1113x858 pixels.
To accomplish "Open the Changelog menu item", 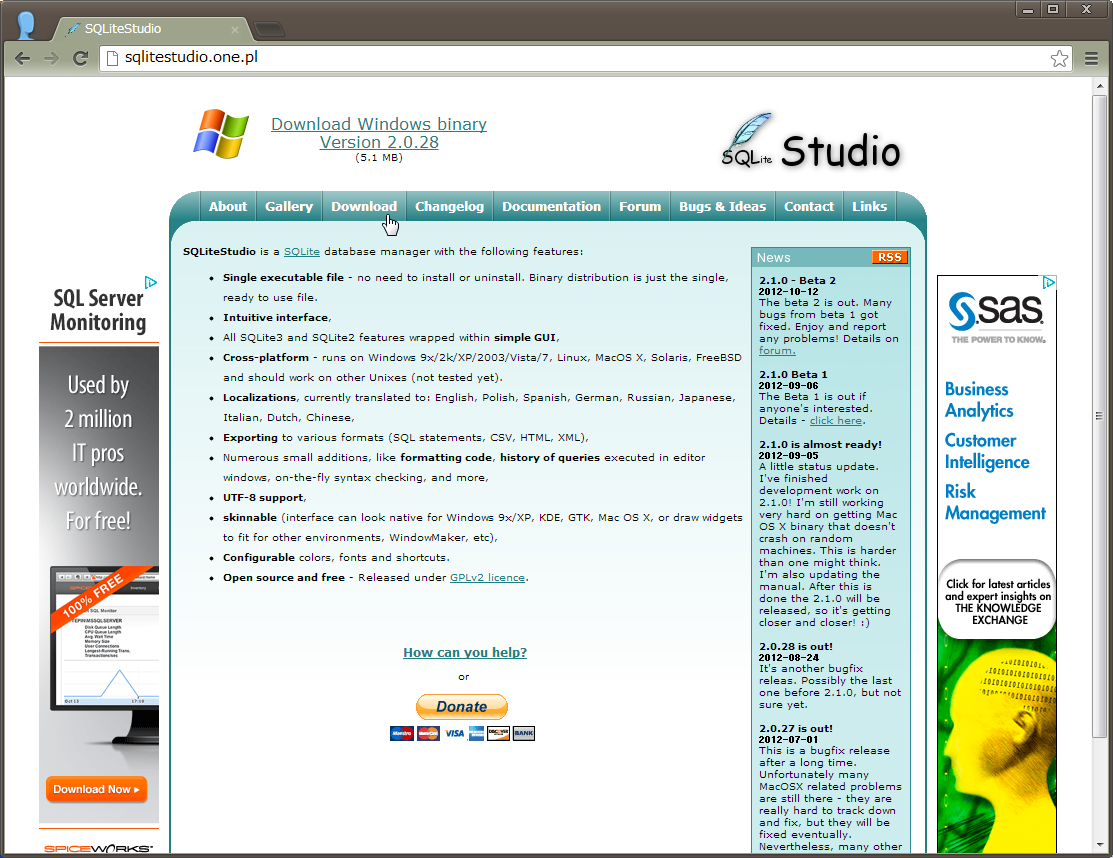I will click(449, 207).
